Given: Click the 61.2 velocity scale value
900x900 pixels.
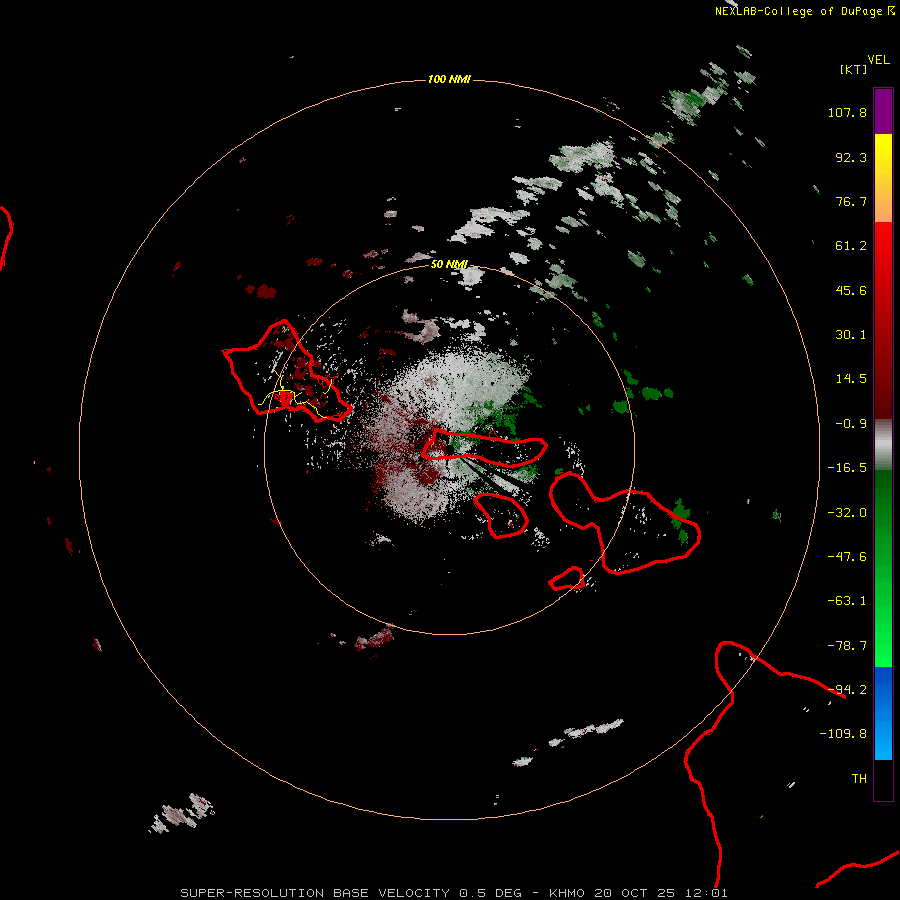Looking at the screenshot, I should (851, 246).
